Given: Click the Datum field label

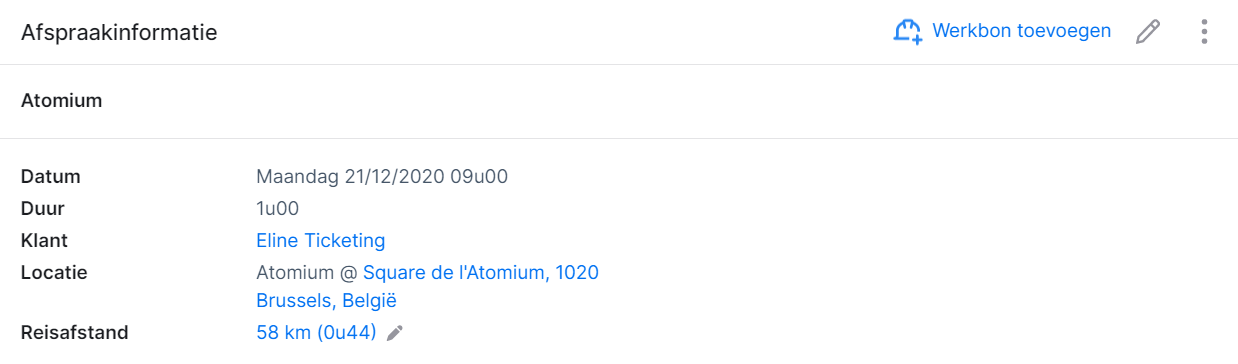Looking at the screenshot, I should [50, 177].
